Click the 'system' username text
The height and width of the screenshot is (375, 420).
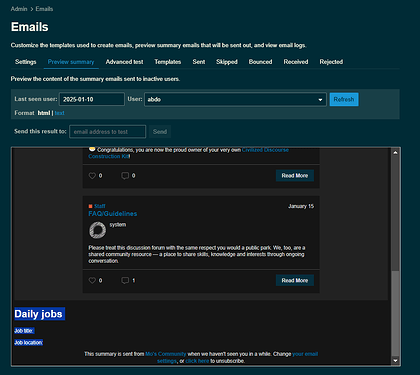coord(118,225)
